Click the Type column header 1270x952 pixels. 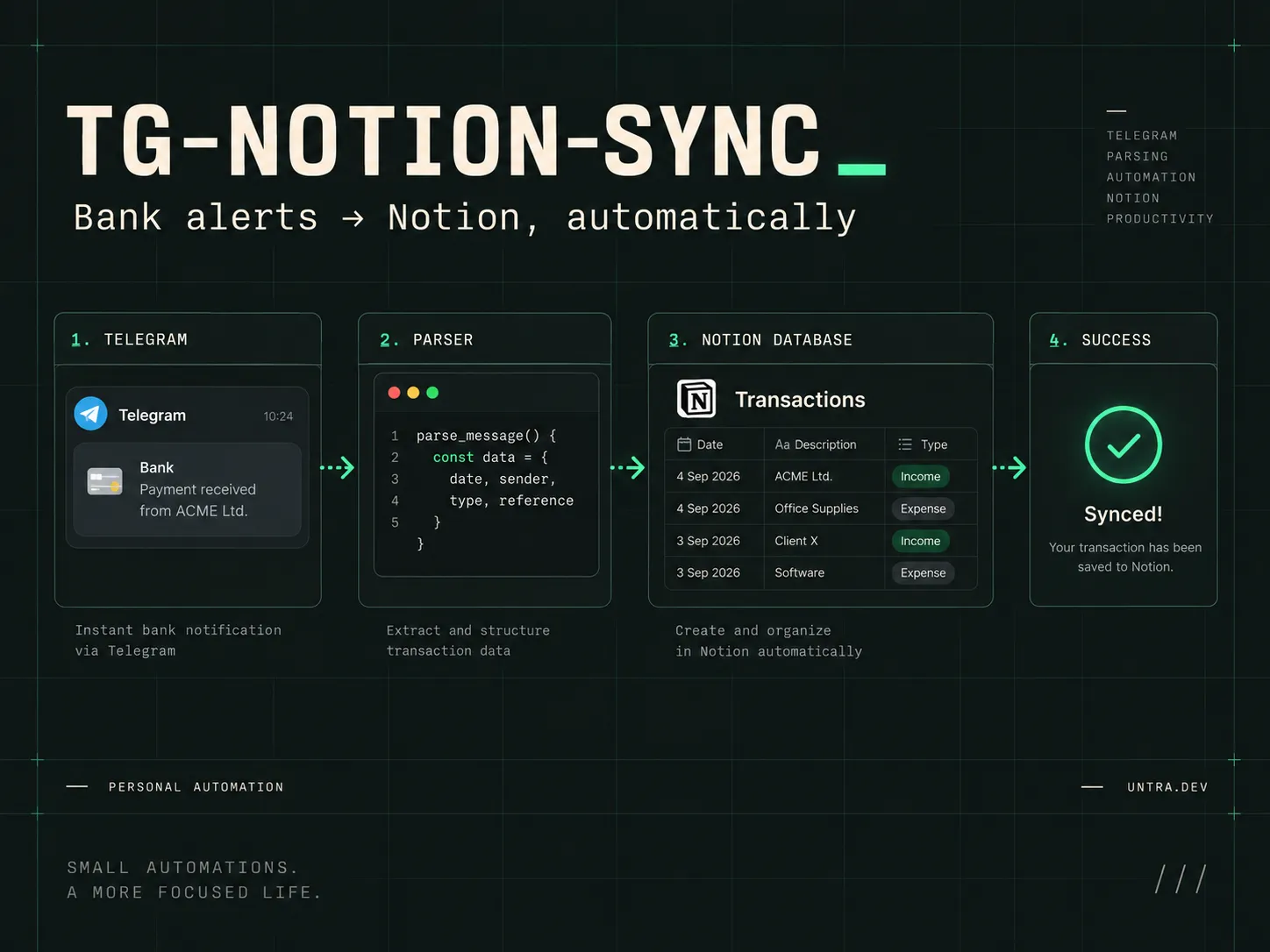pyautogui.click(x=931, y=444)
